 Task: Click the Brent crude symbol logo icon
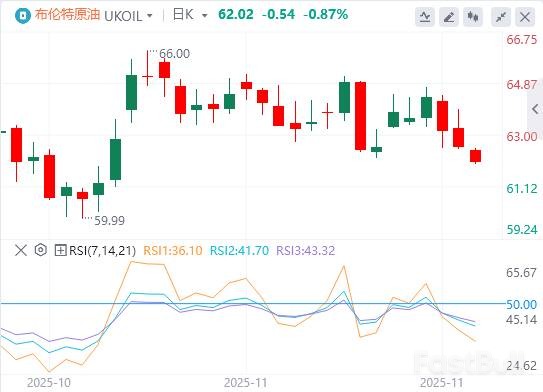pos(23,16)
